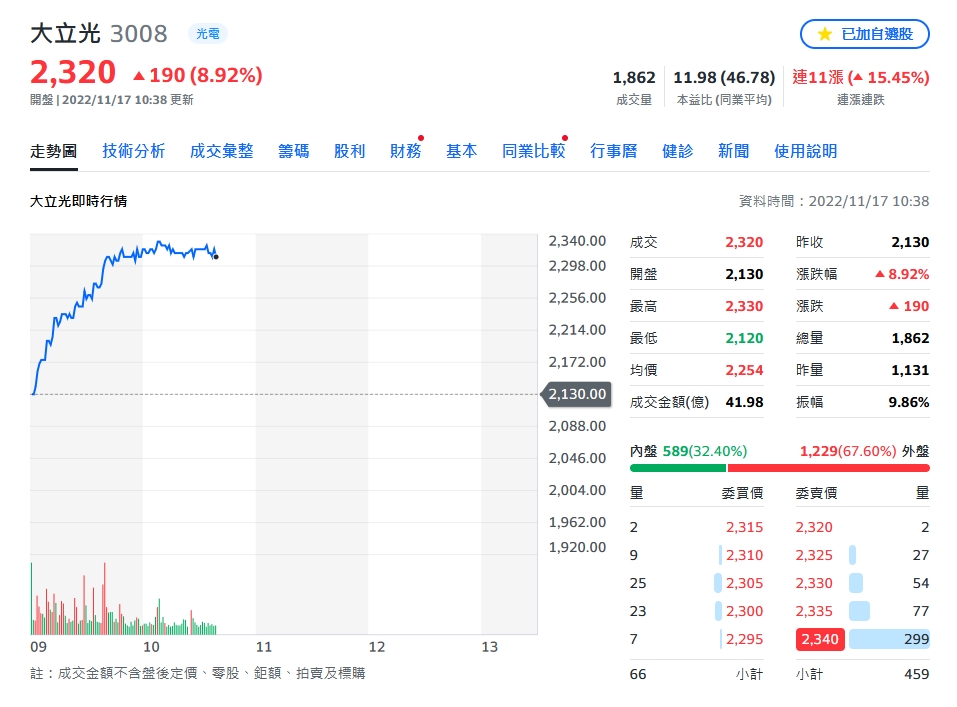Click the ask 小計 459 total
957x707 pixels.
tap(916, 674)
